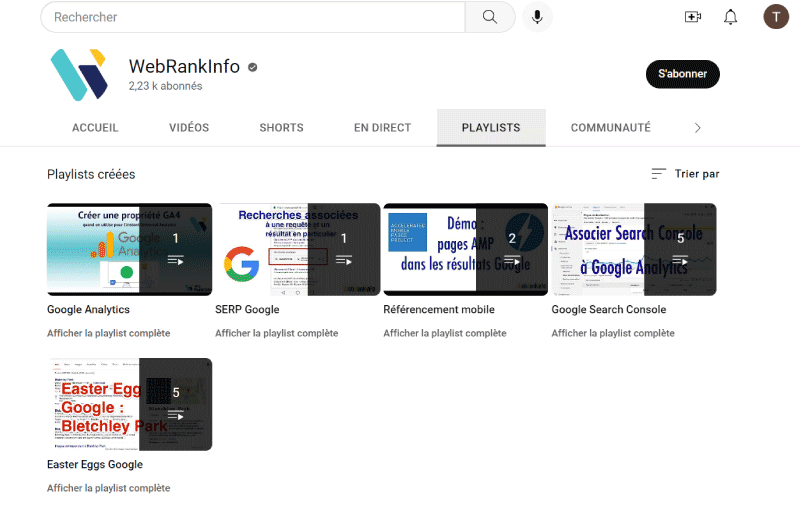This screenshot has width=800, height=530.
Task: View full playlist under Google Analytics
Action: click(109, 333)
